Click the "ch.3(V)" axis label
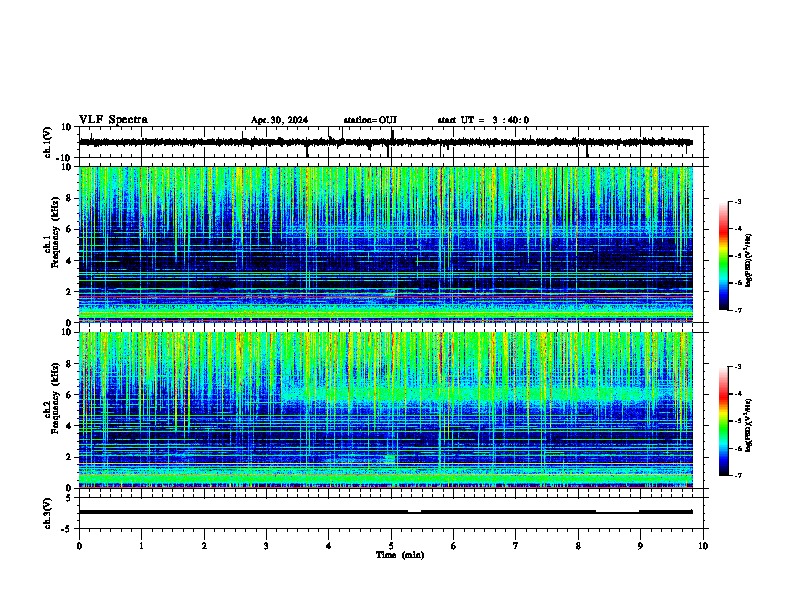 click(x=48, y=513)
